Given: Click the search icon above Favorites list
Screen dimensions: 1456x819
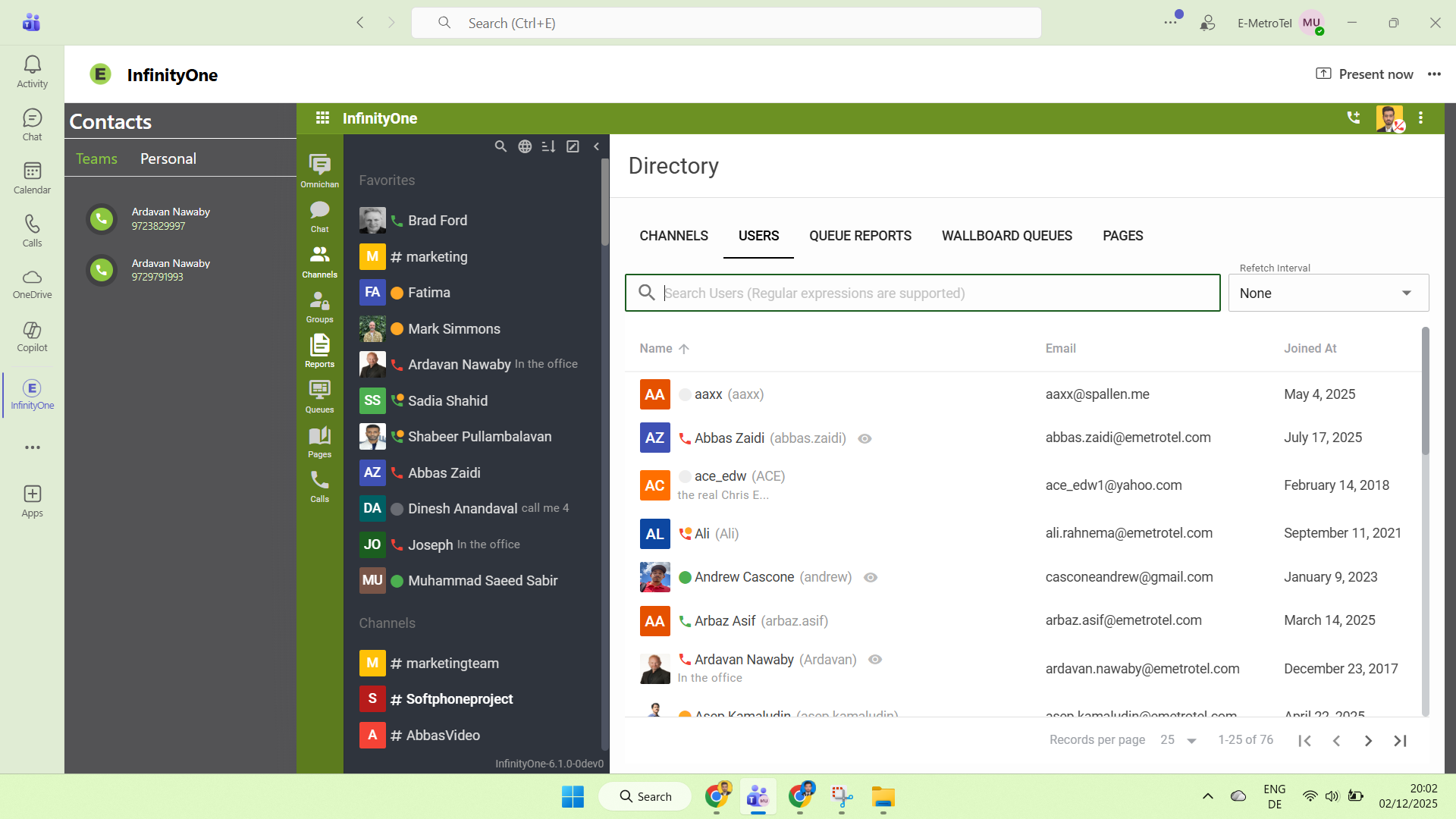Looking at the screenshot, I should click(500, 146).
